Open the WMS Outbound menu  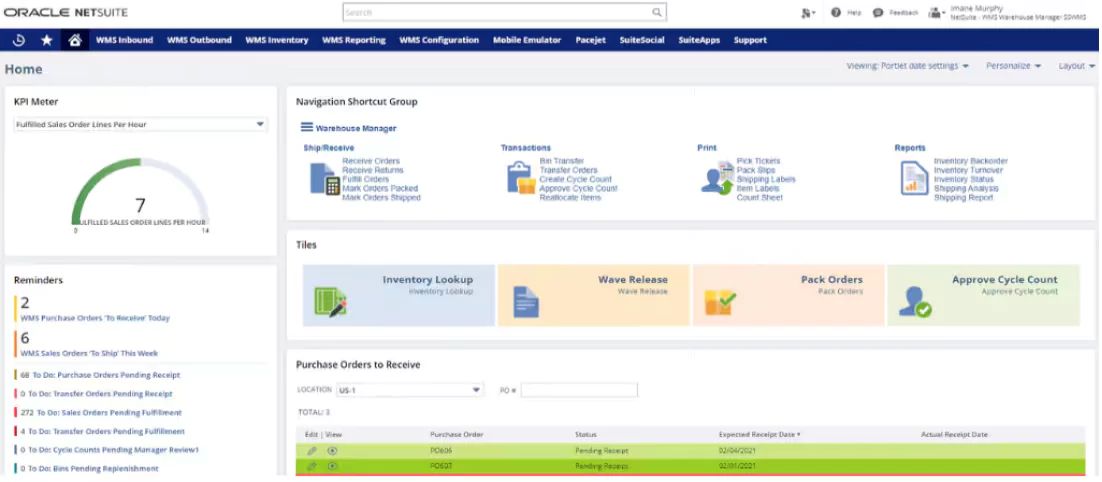click(x=199, y=40)
